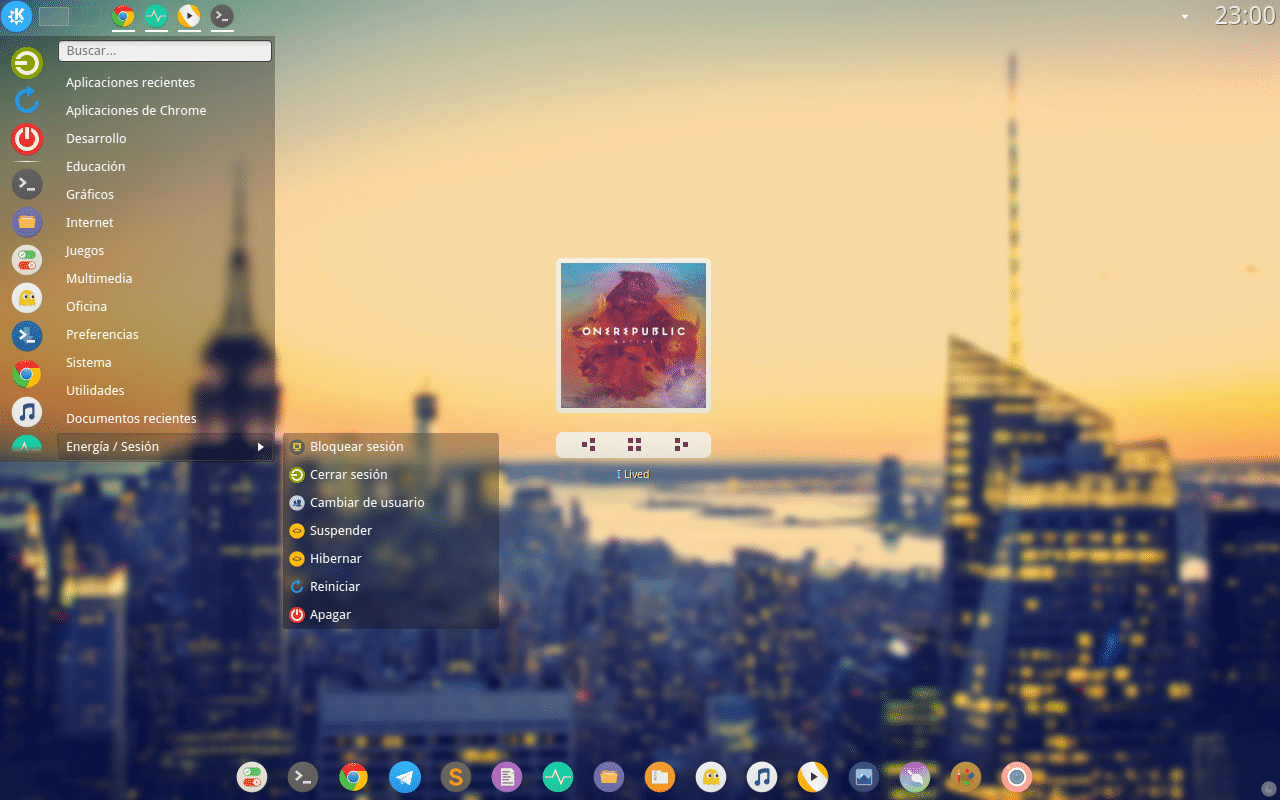The image size is (1280, 800).
Task: Skip to the next track in the music widget
Action: pos(681,445)
